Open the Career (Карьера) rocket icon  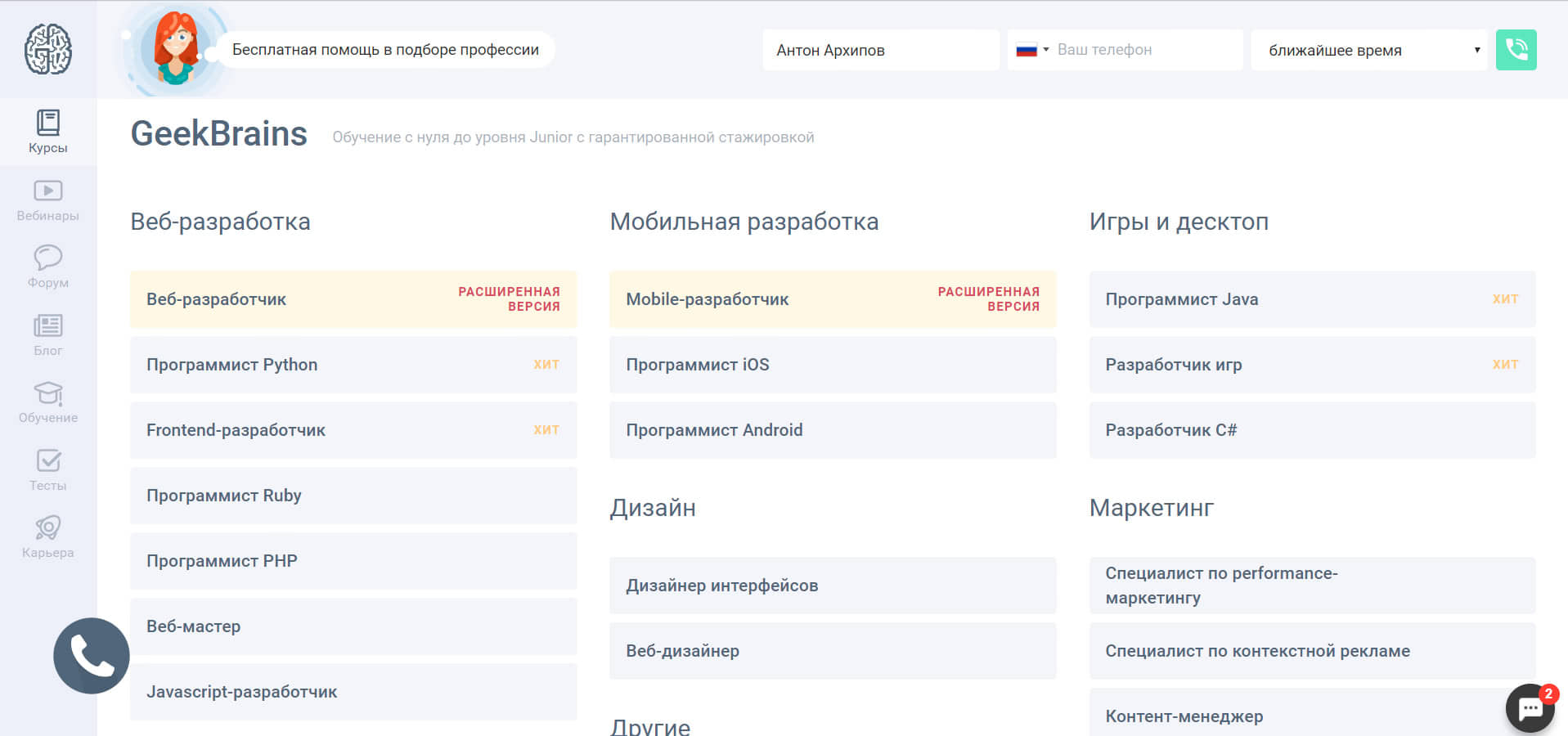47,536
